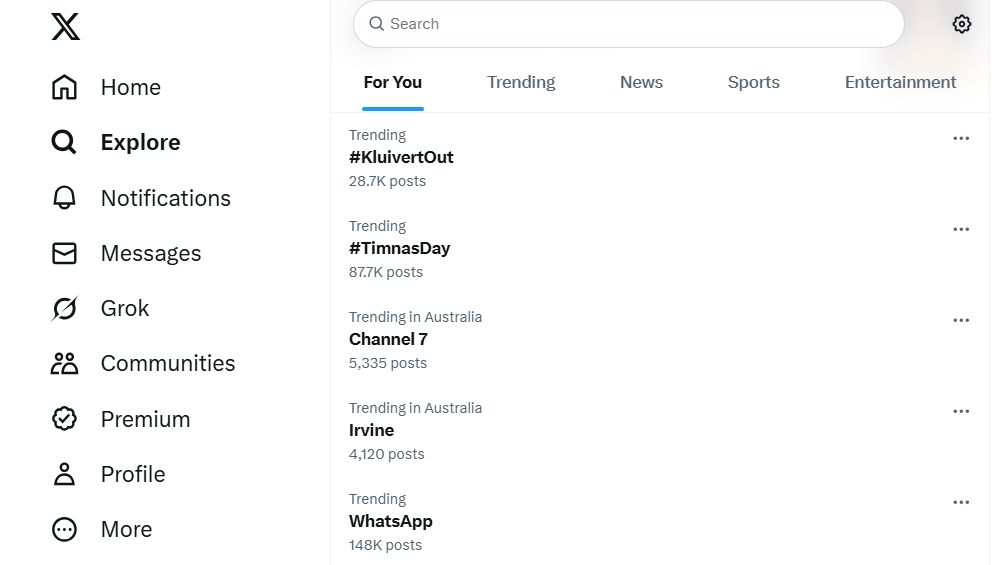Image resolution: width=1006 pixels, height=565 pixels.
Task: Open Explore settings gear icon
Action: (961, 24)
